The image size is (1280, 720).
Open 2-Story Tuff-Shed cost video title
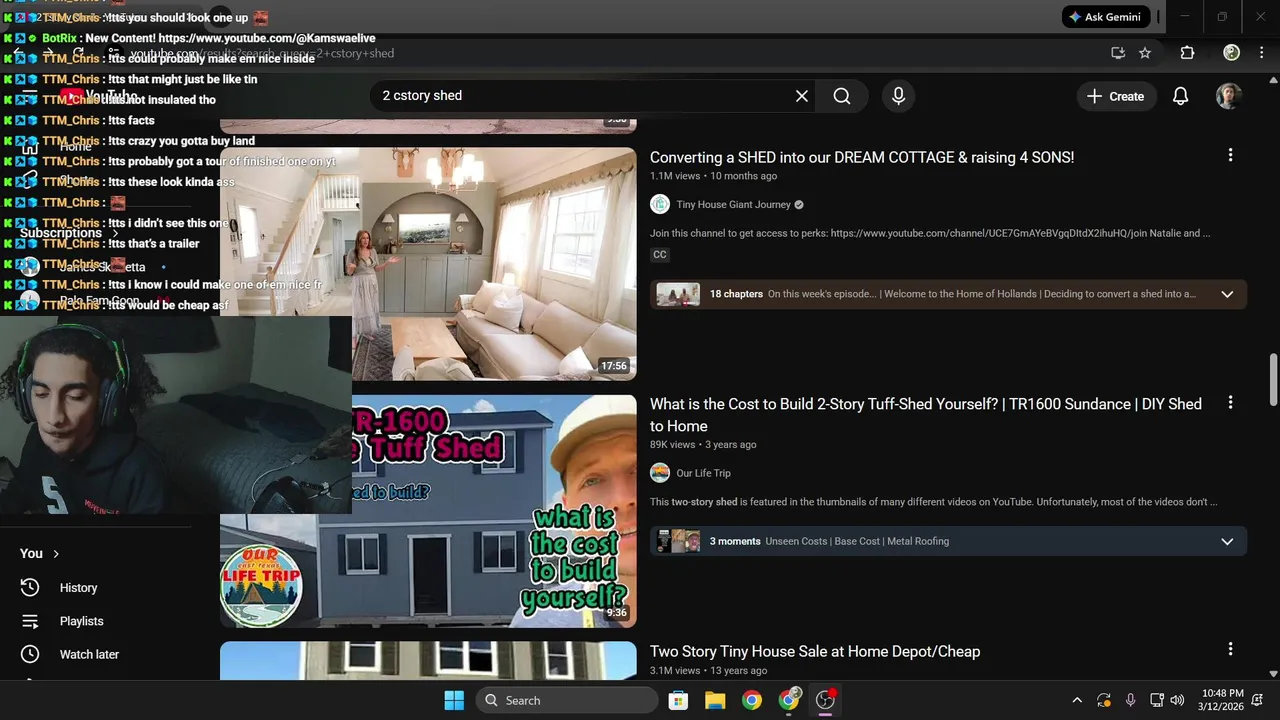click(926, 415)
